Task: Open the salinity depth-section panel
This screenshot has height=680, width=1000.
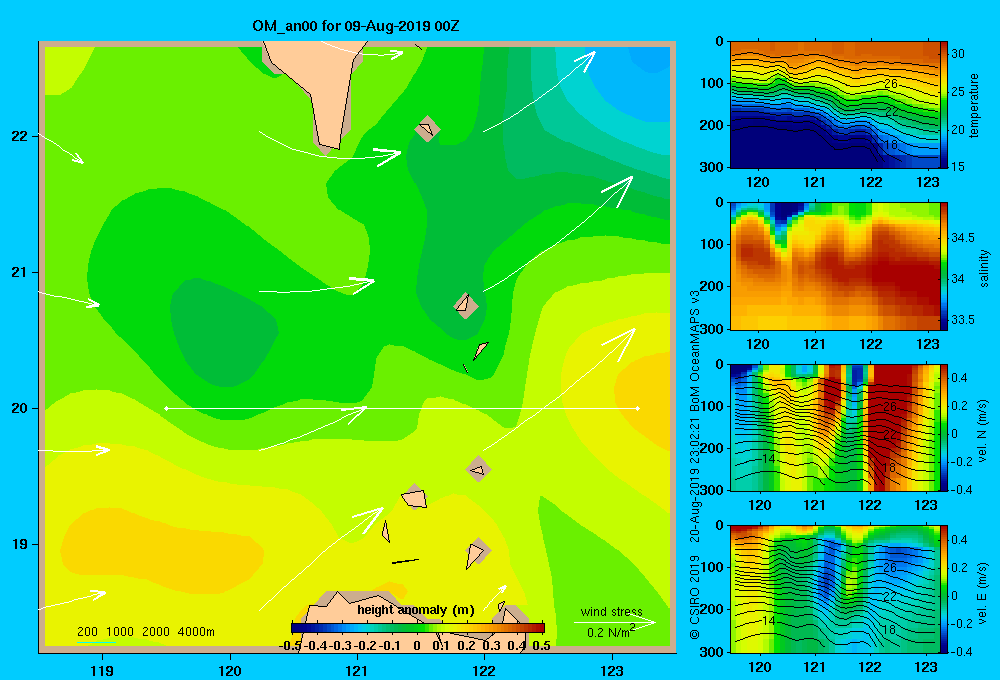Action: click(835, 266)
